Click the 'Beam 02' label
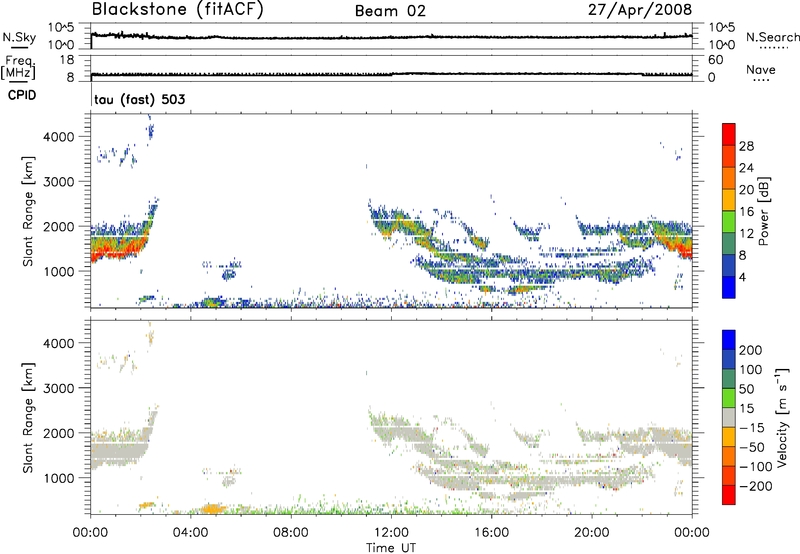The image size is (800, 554). [390, 11]
